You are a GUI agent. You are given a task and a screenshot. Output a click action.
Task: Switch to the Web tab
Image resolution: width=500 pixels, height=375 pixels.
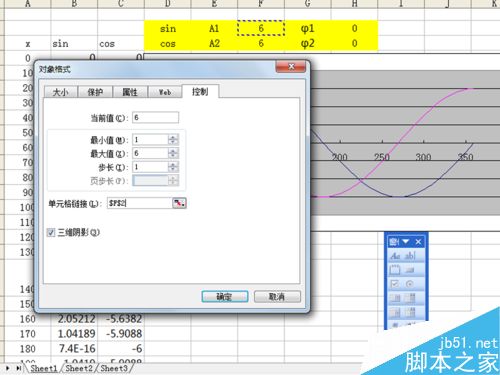[x=165, y=92]
